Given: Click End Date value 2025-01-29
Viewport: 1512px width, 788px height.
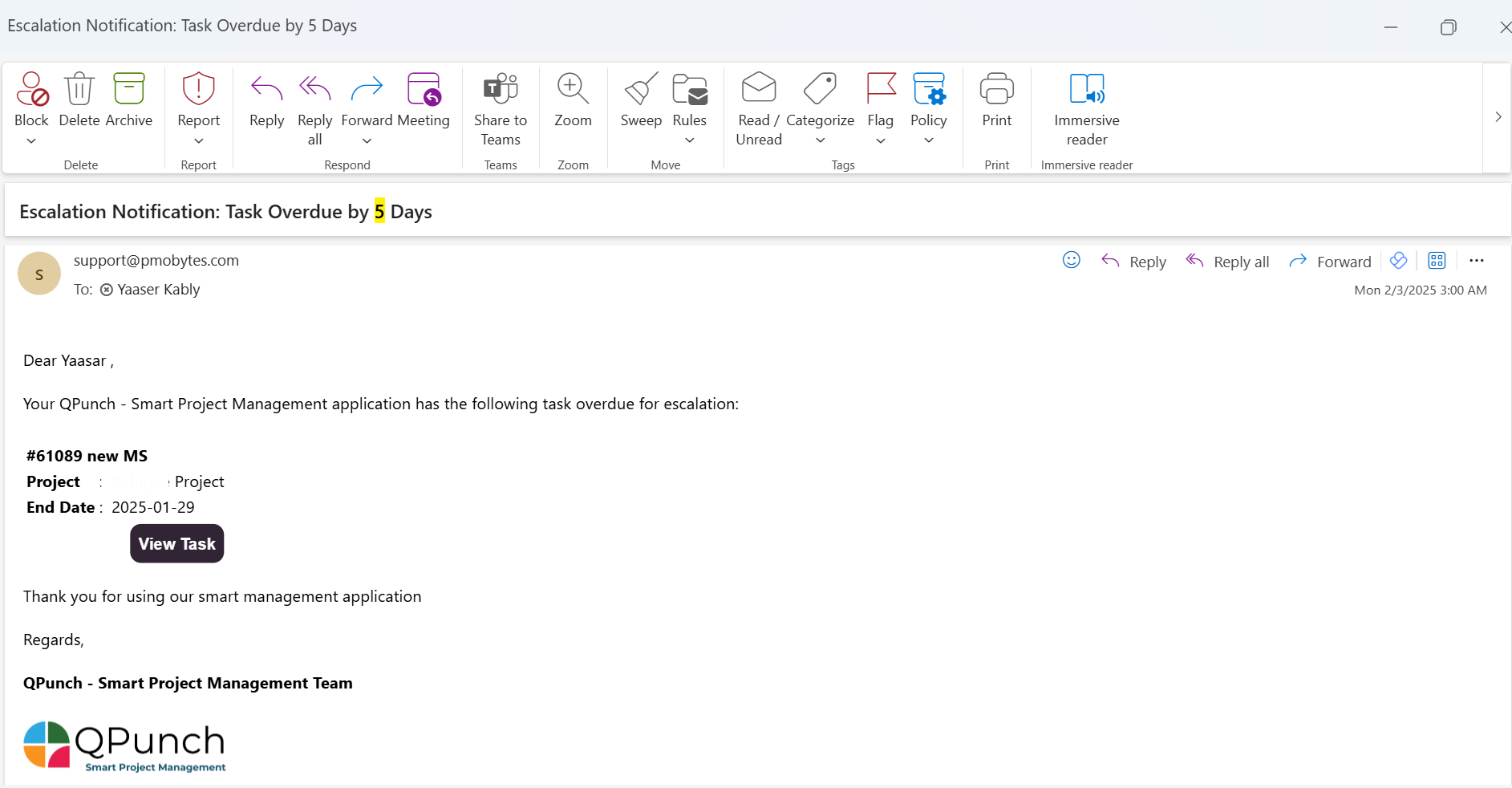Looking at the screenshot, I should click(153, 507).
